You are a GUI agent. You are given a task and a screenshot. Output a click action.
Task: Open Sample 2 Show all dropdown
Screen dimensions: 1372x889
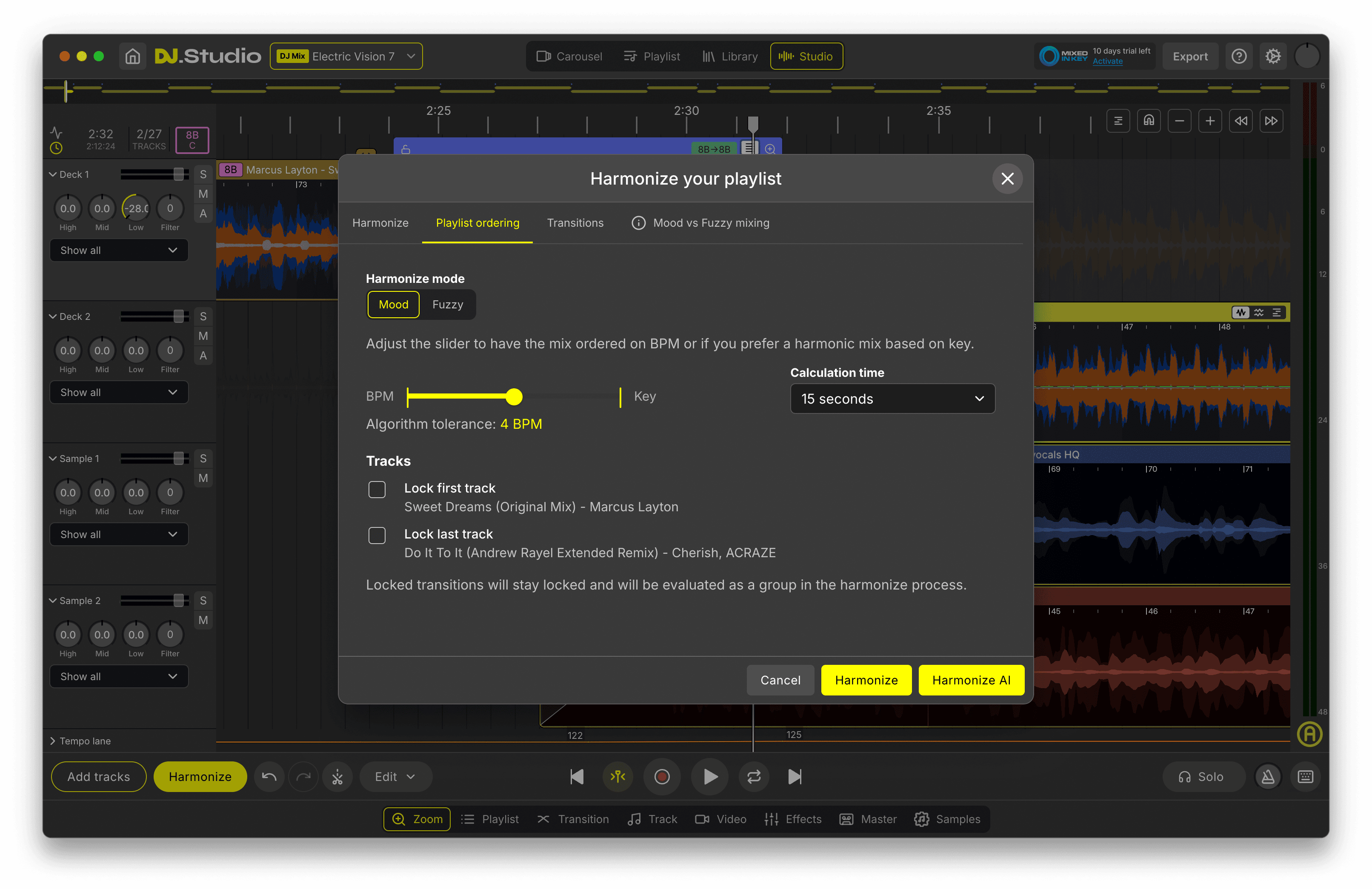click(119, 676)
